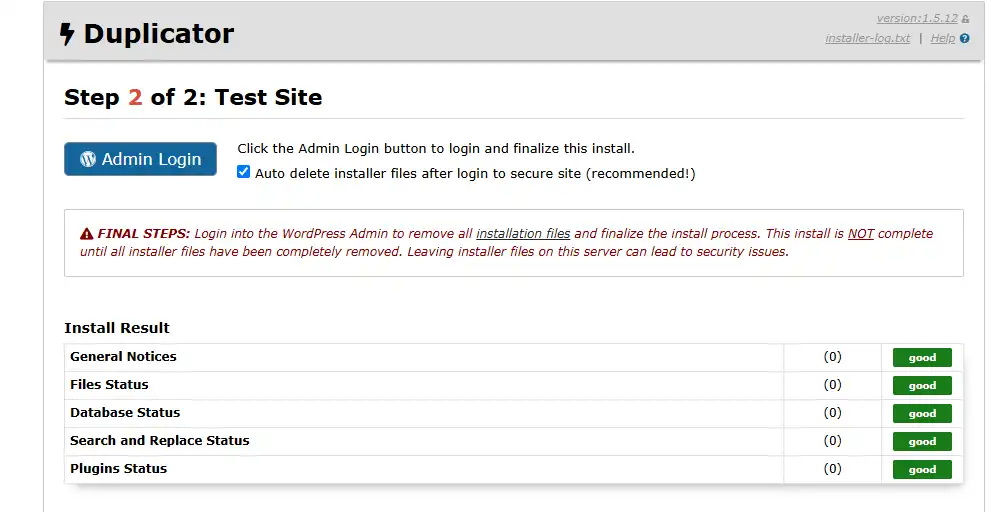The height and width of the screenshot is (512, 991).
Task: Click the Step 2 of 2: Test Site heading
Action: click(193, 97)
